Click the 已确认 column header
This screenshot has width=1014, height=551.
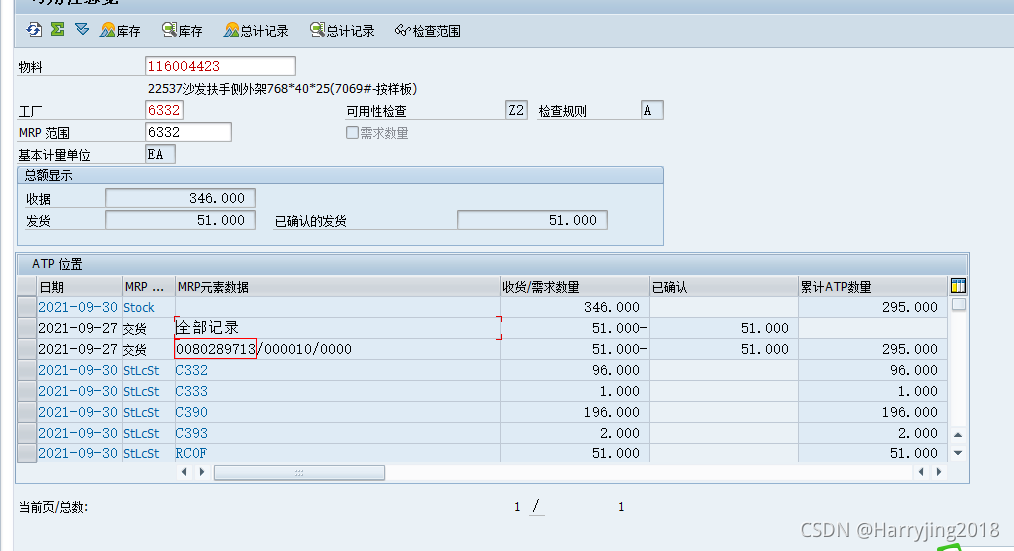click(724, 286)
